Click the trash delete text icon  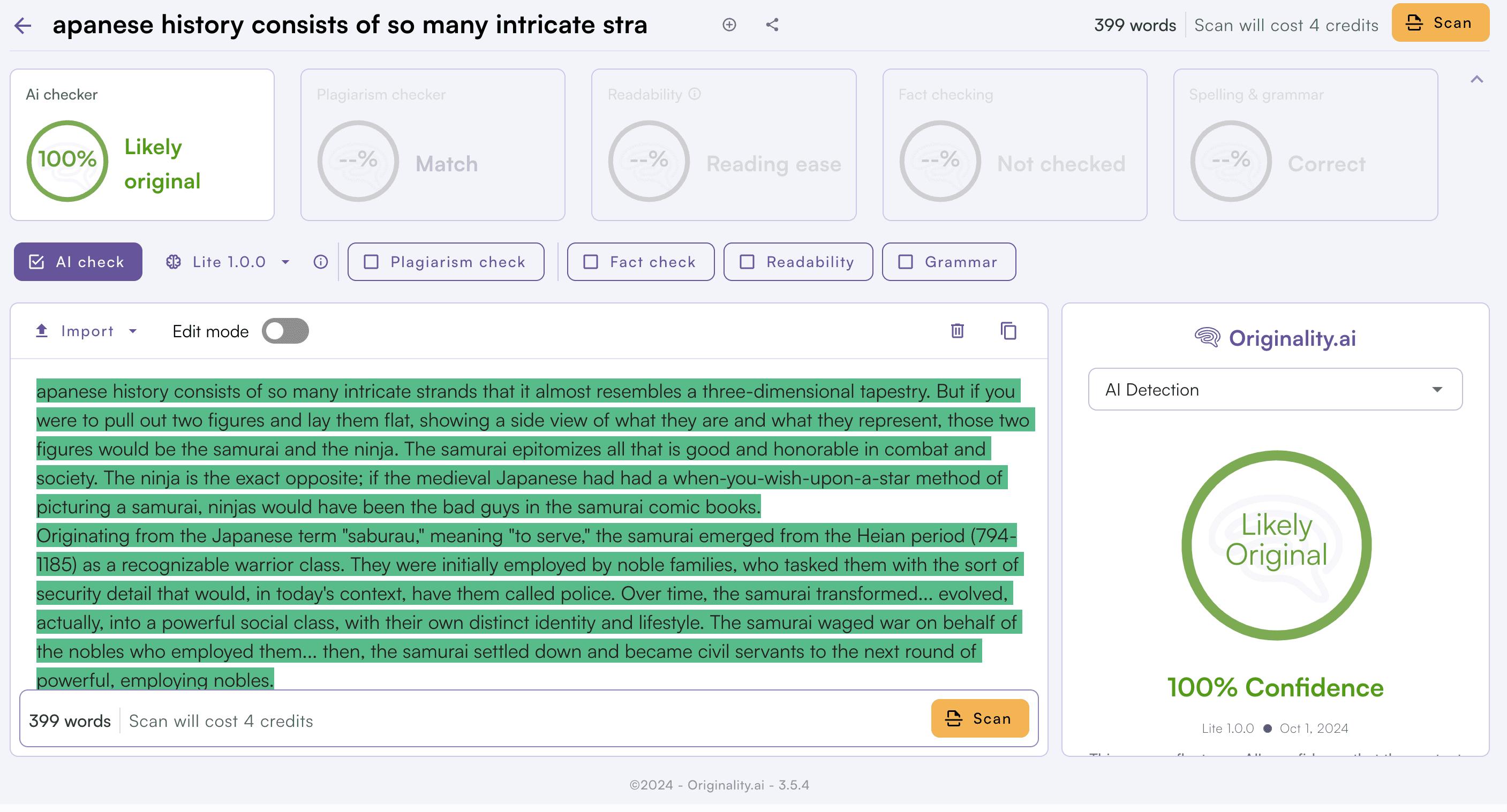coord(957,331)
